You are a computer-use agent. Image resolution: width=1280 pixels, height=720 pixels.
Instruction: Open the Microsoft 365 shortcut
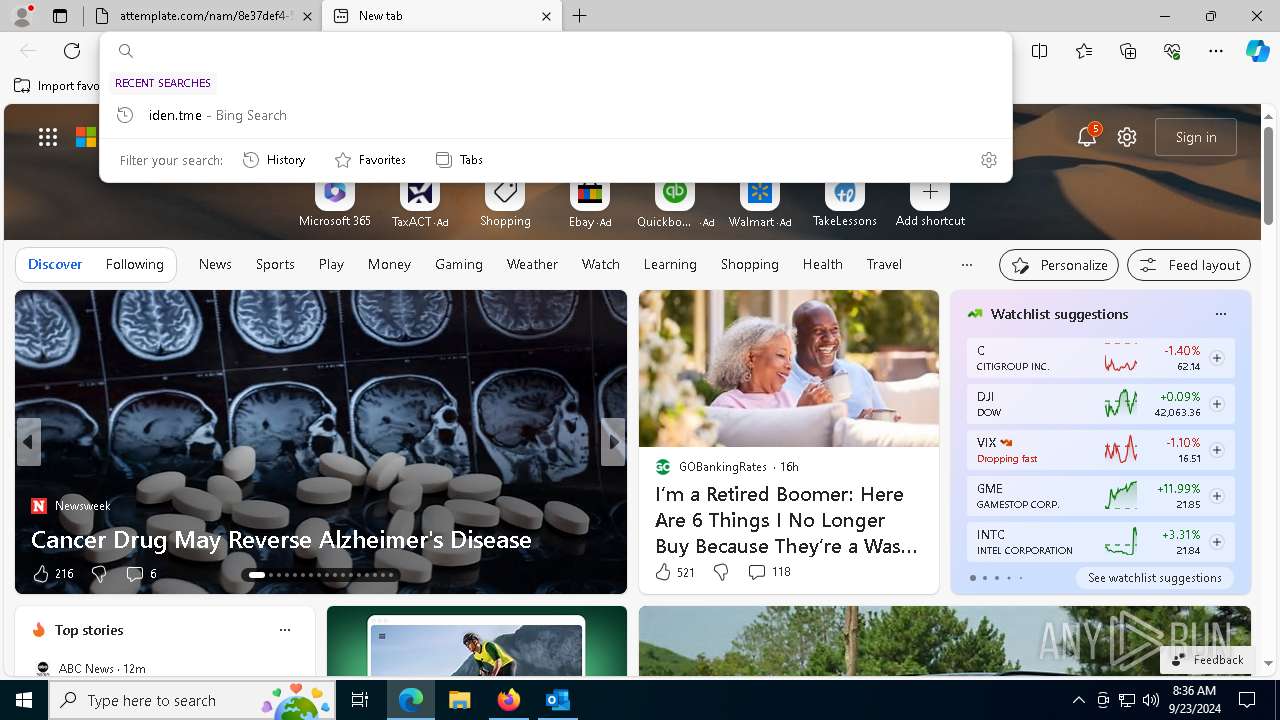tap(335, 202)
